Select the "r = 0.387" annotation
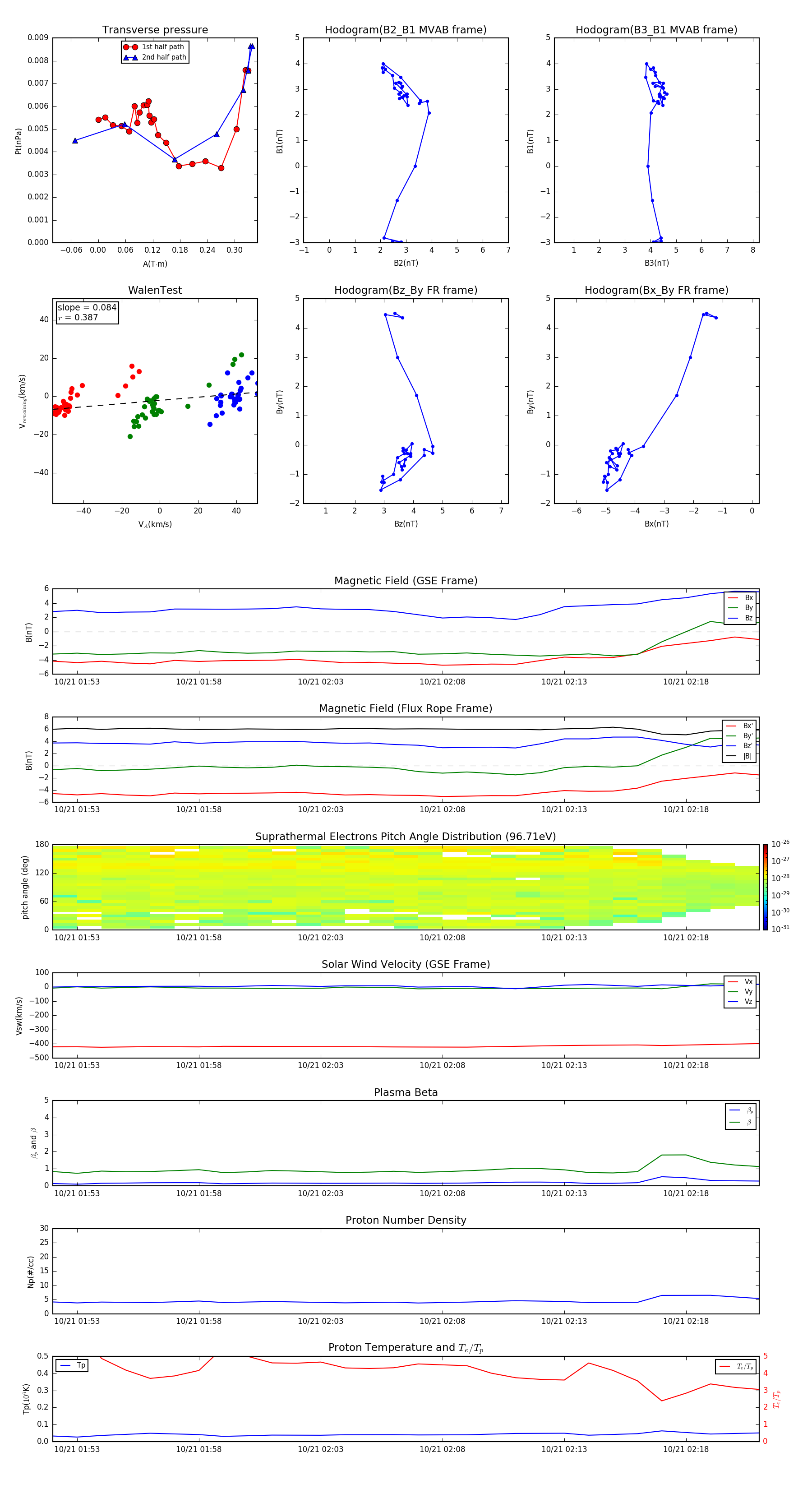812x1489 pixels. click(x=78, y=317)
